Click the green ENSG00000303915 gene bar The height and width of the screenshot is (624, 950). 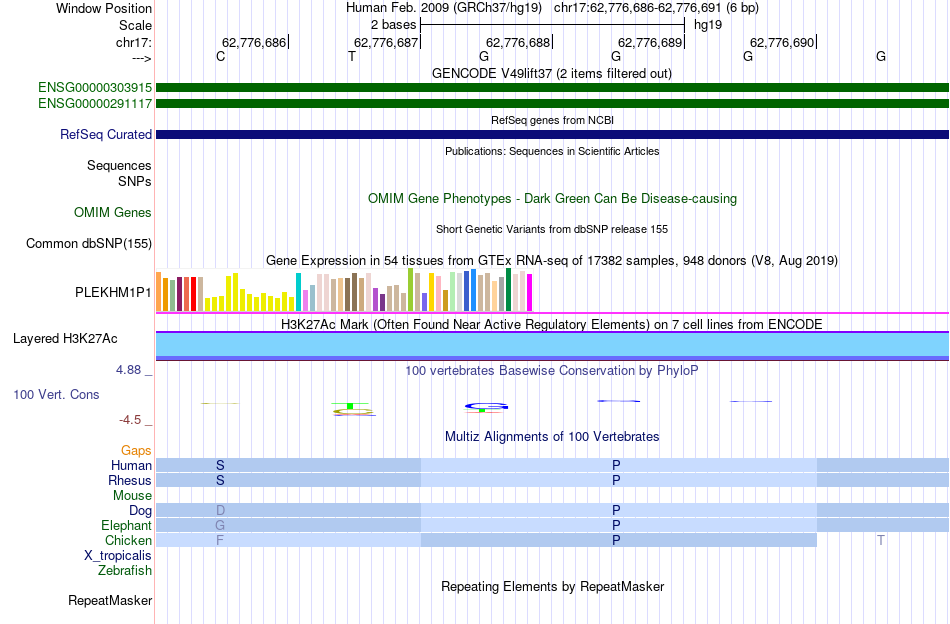(x=552, y=88)
